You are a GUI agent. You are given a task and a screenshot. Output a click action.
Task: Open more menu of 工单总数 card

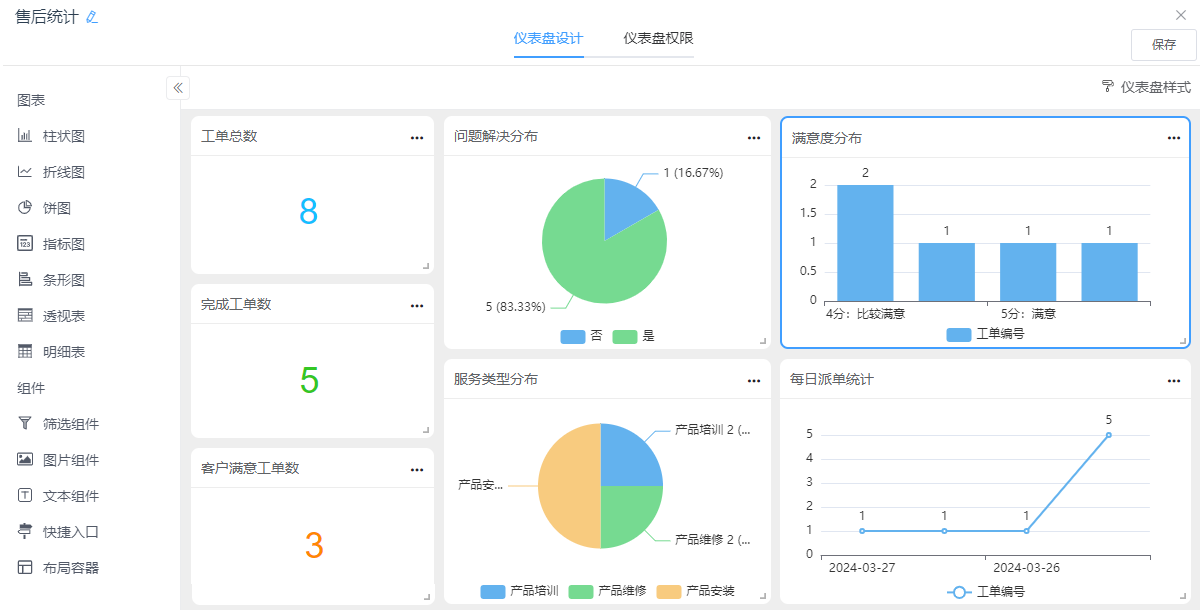417,138
